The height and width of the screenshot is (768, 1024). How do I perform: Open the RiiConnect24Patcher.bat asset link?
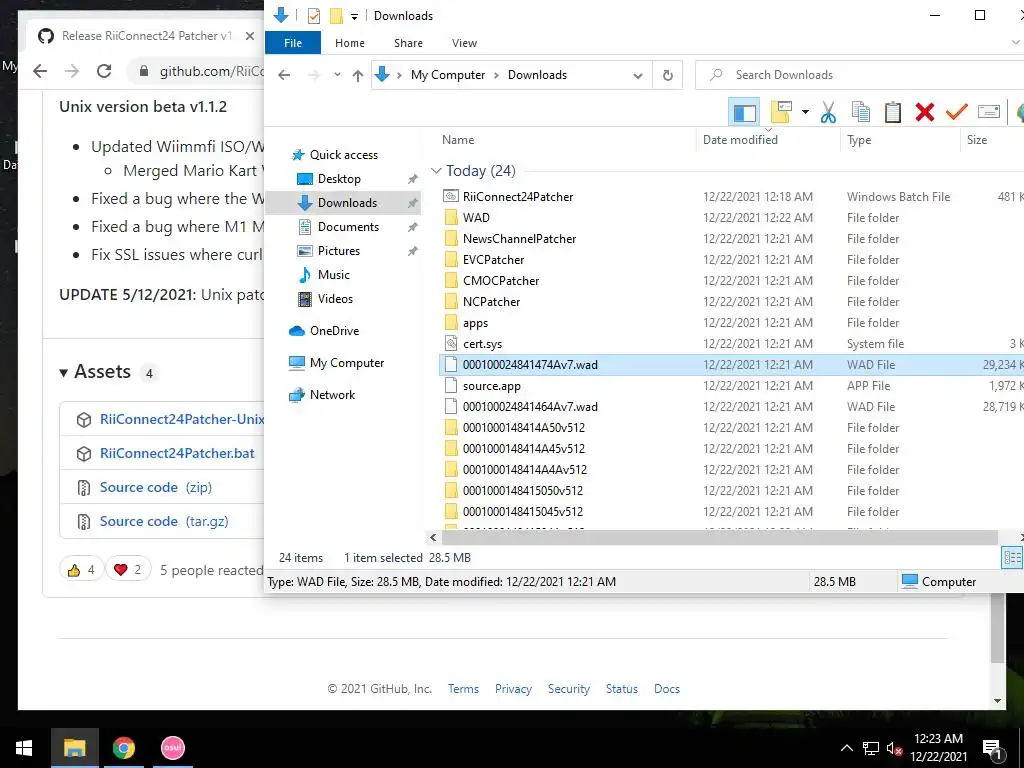click(177, 453)
